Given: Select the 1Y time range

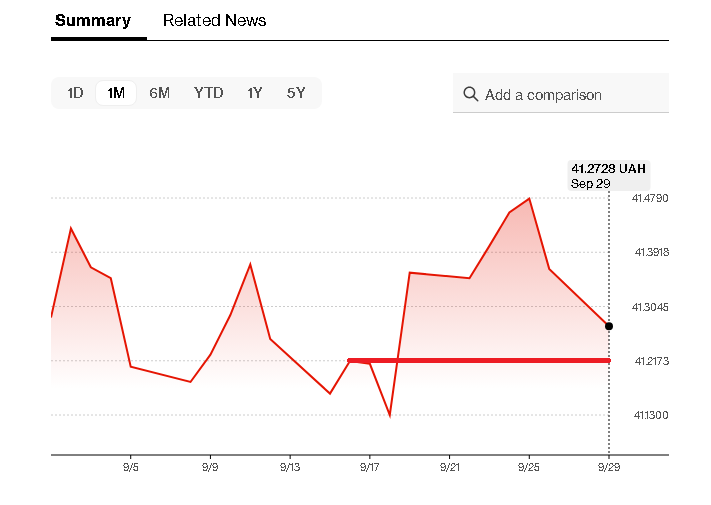Looking at the screenshot, I should coord(255,93).
